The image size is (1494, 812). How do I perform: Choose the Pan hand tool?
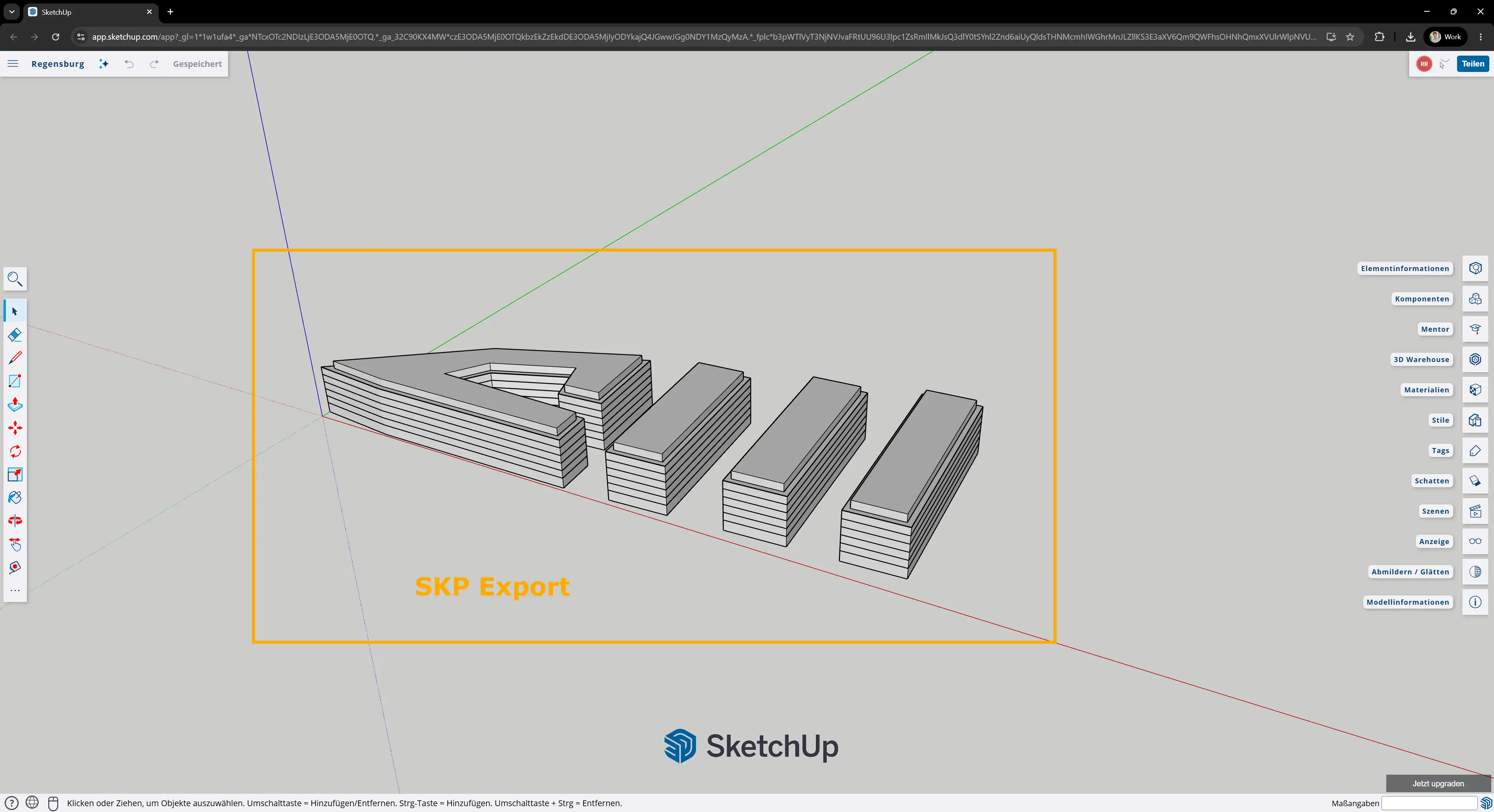tap(15, 544)
